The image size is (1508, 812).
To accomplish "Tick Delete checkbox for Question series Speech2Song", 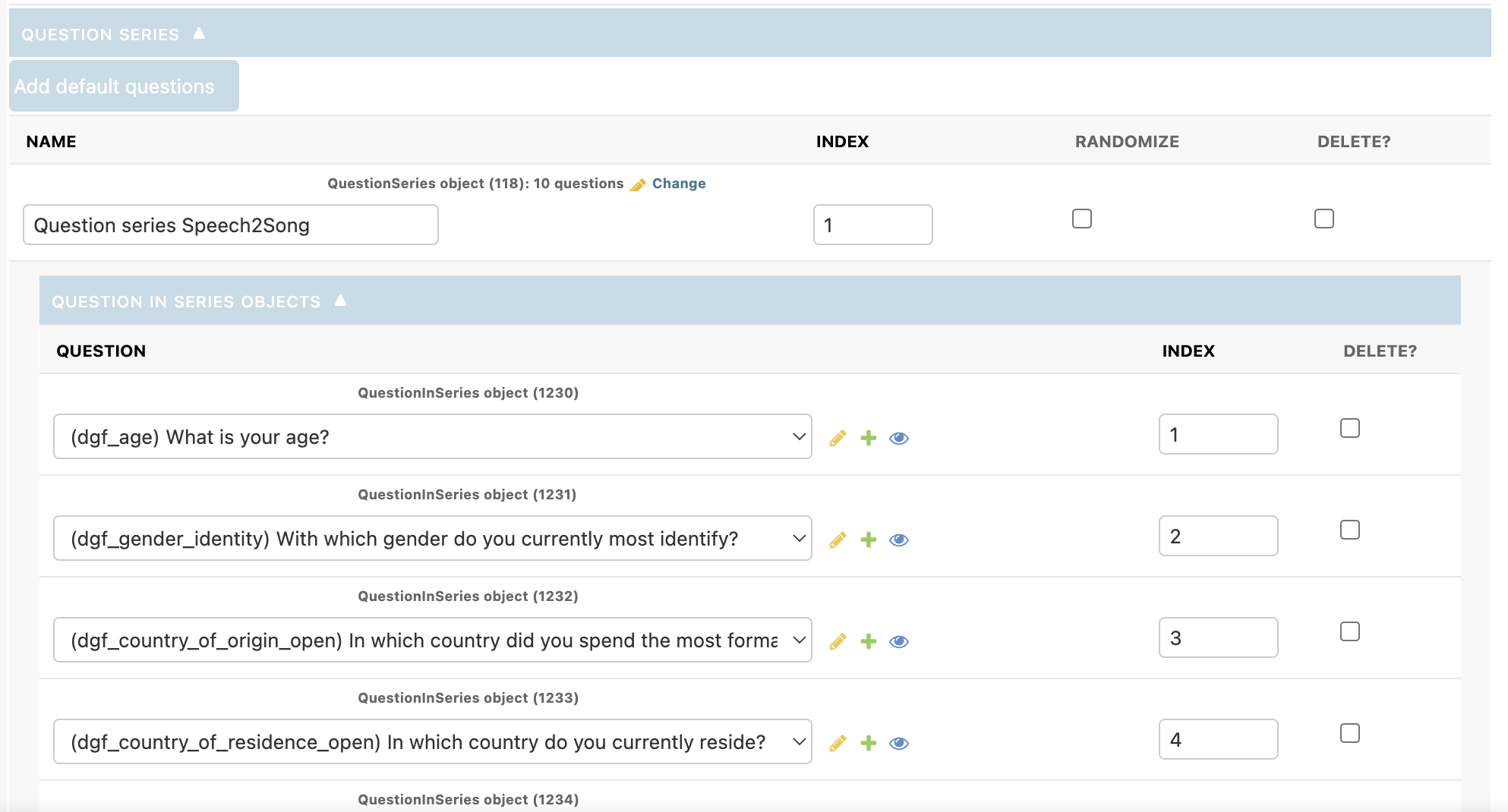I will tap(1324, 219).
